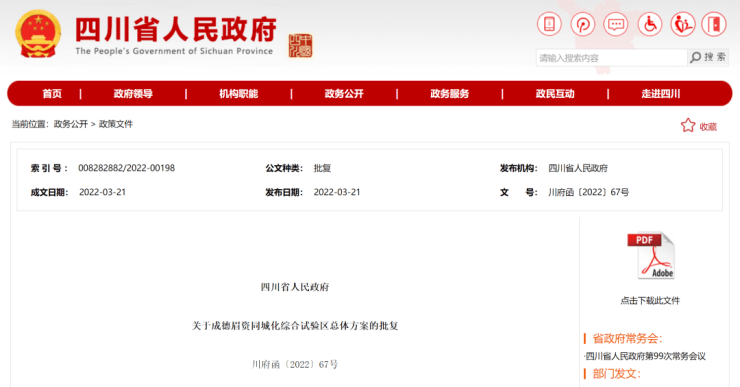Image resolution: width=740 pixels, height=387 pixels.
Task: Open 四川省人民政府第99次常务会议 link
Action: tap(645, 356)
